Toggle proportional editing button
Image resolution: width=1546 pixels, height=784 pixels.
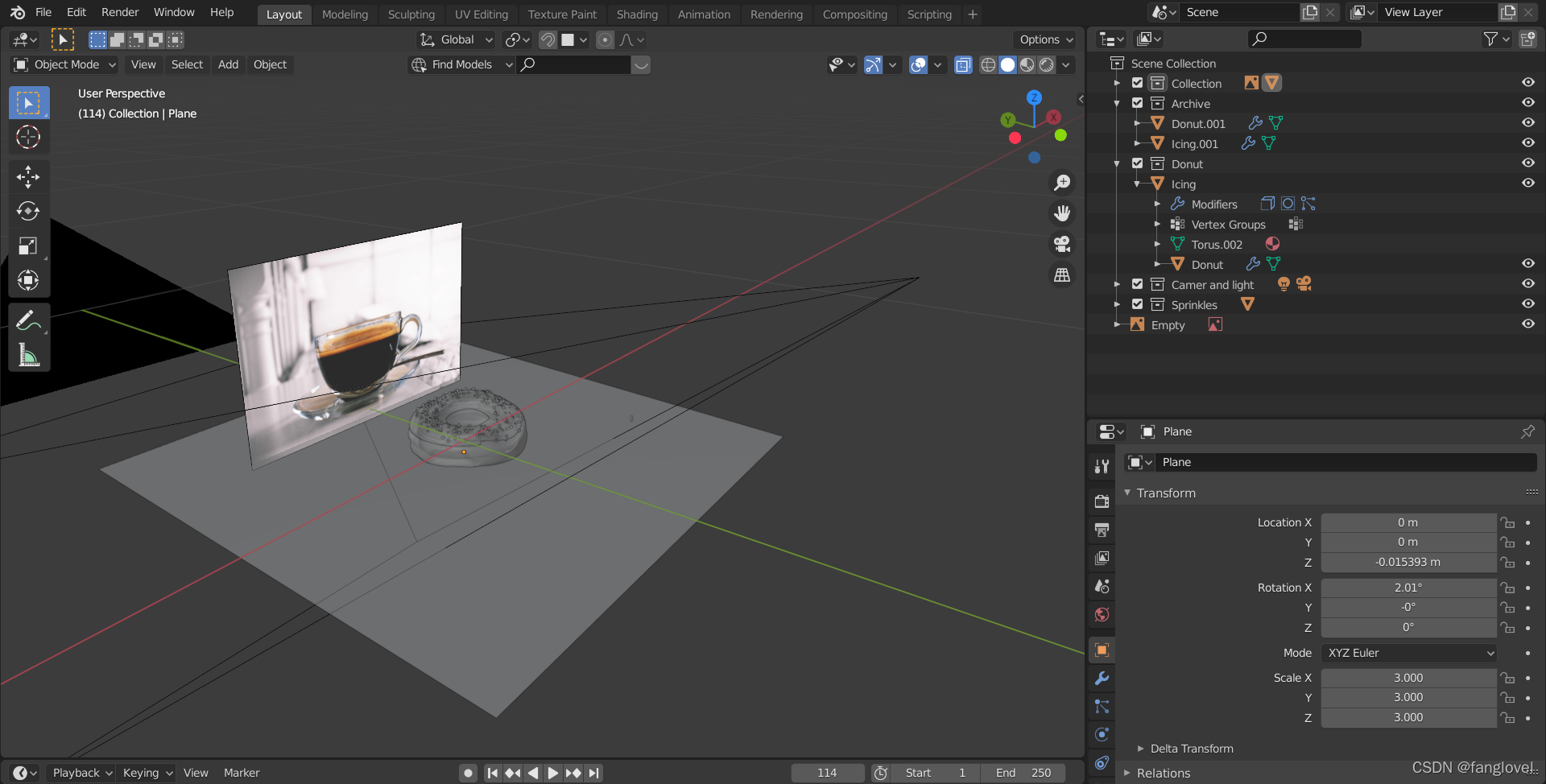(606, 39)
